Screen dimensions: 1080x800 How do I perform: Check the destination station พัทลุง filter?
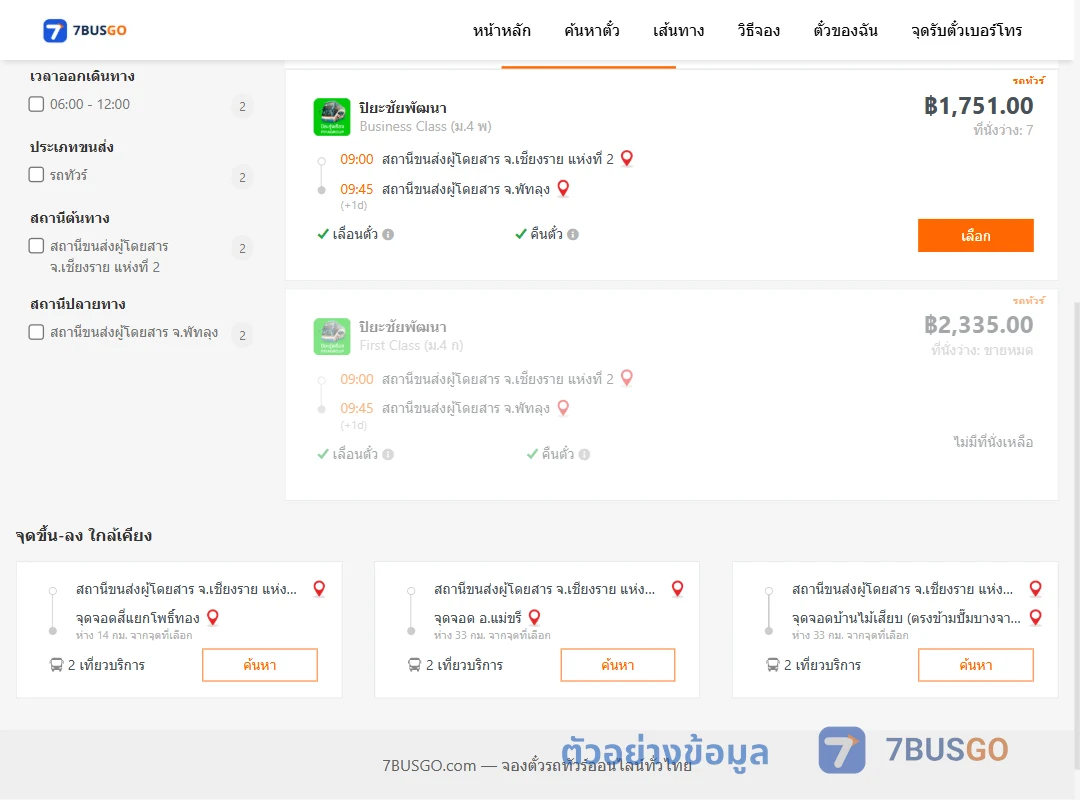click(x=37, y=331)
